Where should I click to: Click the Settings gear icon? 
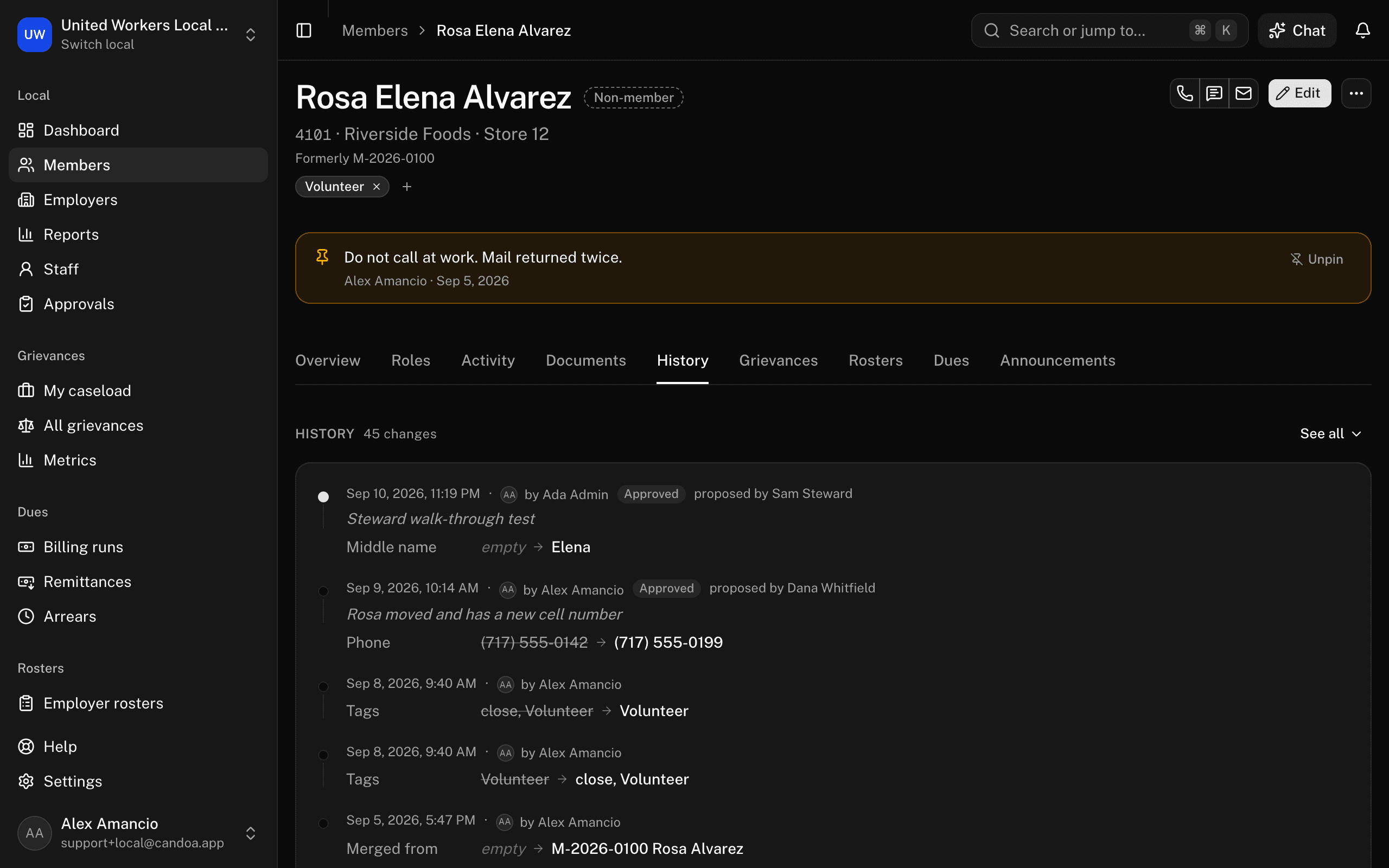click(26, 781)
